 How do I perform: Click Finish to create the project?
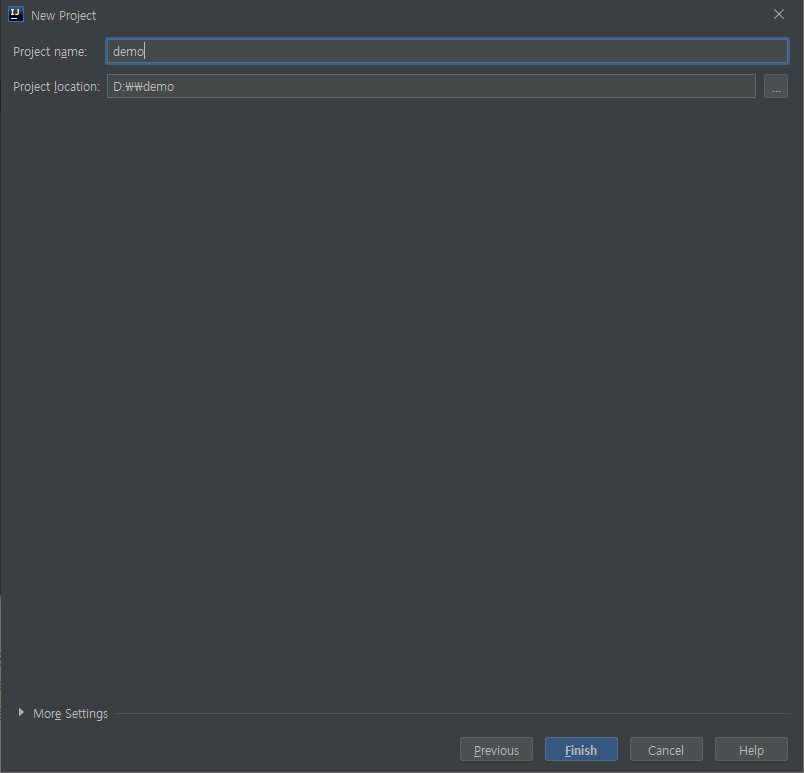pos(581,749)
